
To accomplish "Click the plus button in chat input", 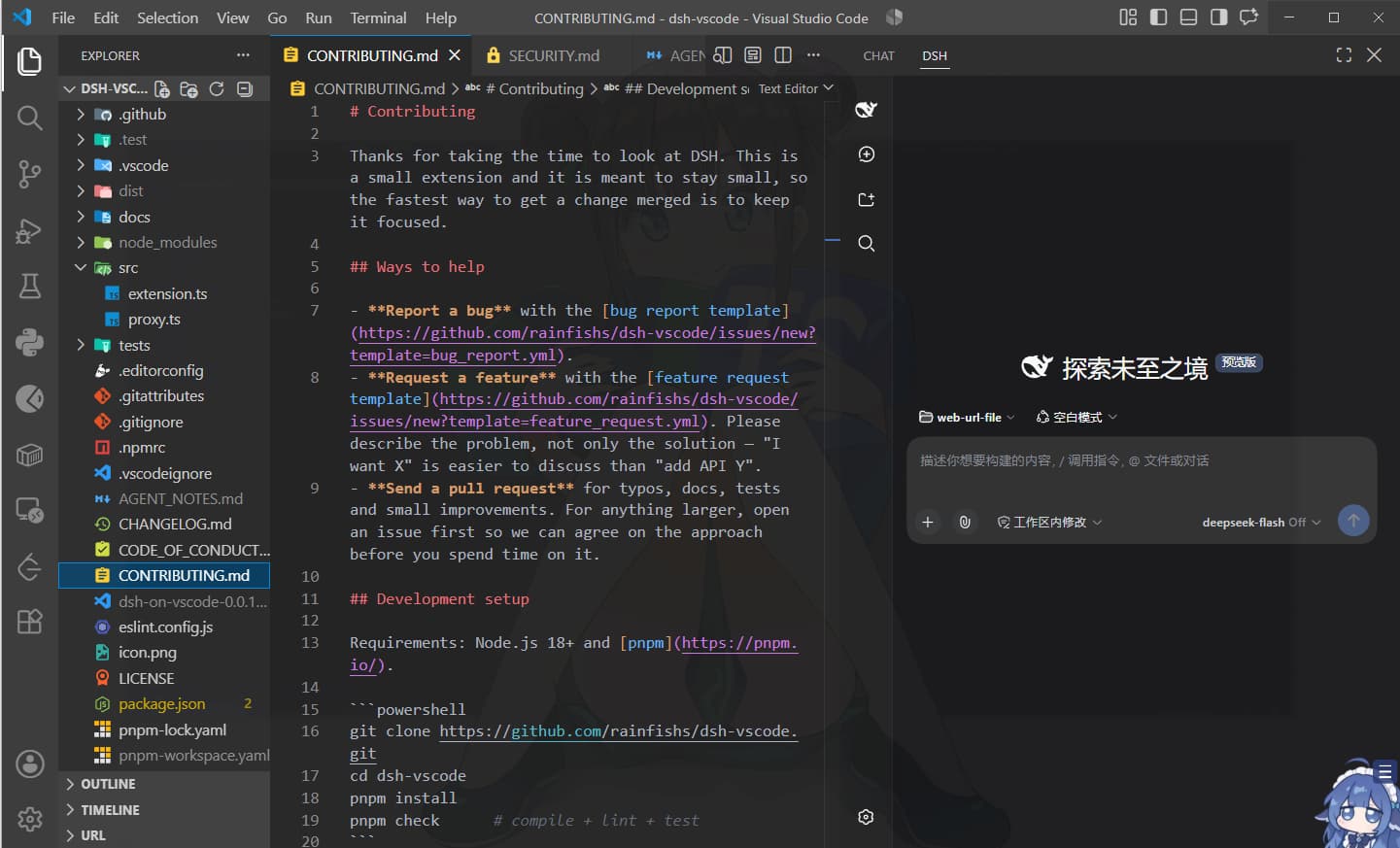I will pos(928,522).
